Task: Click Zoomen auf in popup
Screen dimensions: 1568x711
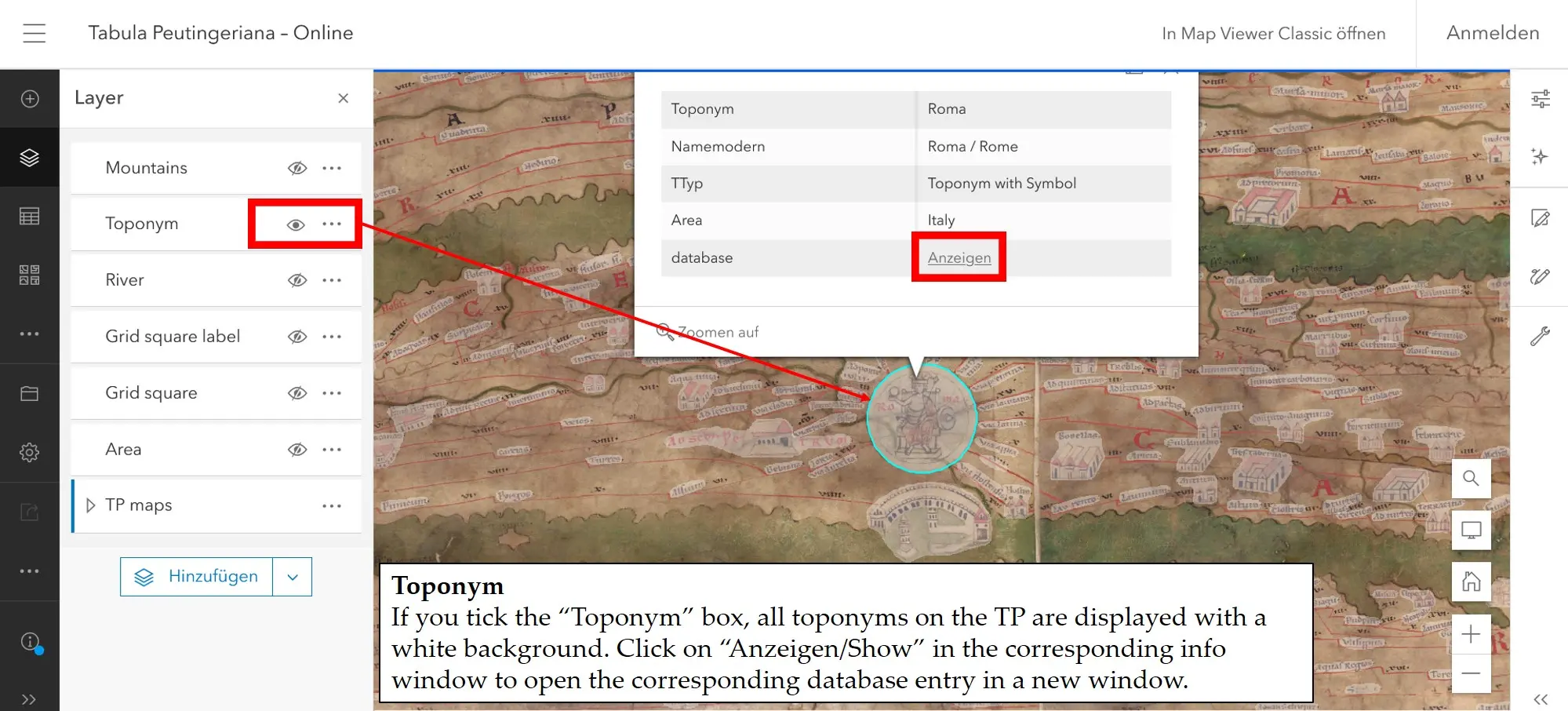Action: coord(708,332)
